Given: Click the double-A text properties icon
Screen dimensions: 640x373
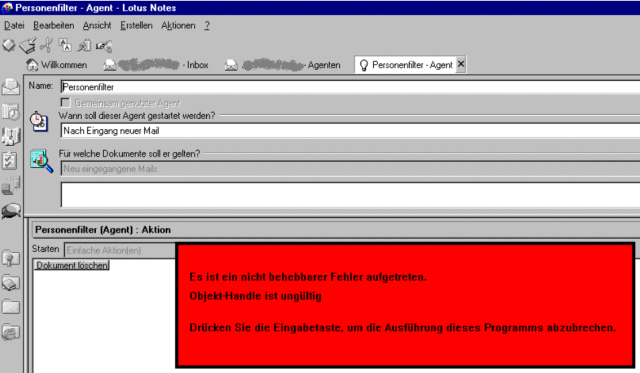Looking at the screenshot, I should (65, 45).
